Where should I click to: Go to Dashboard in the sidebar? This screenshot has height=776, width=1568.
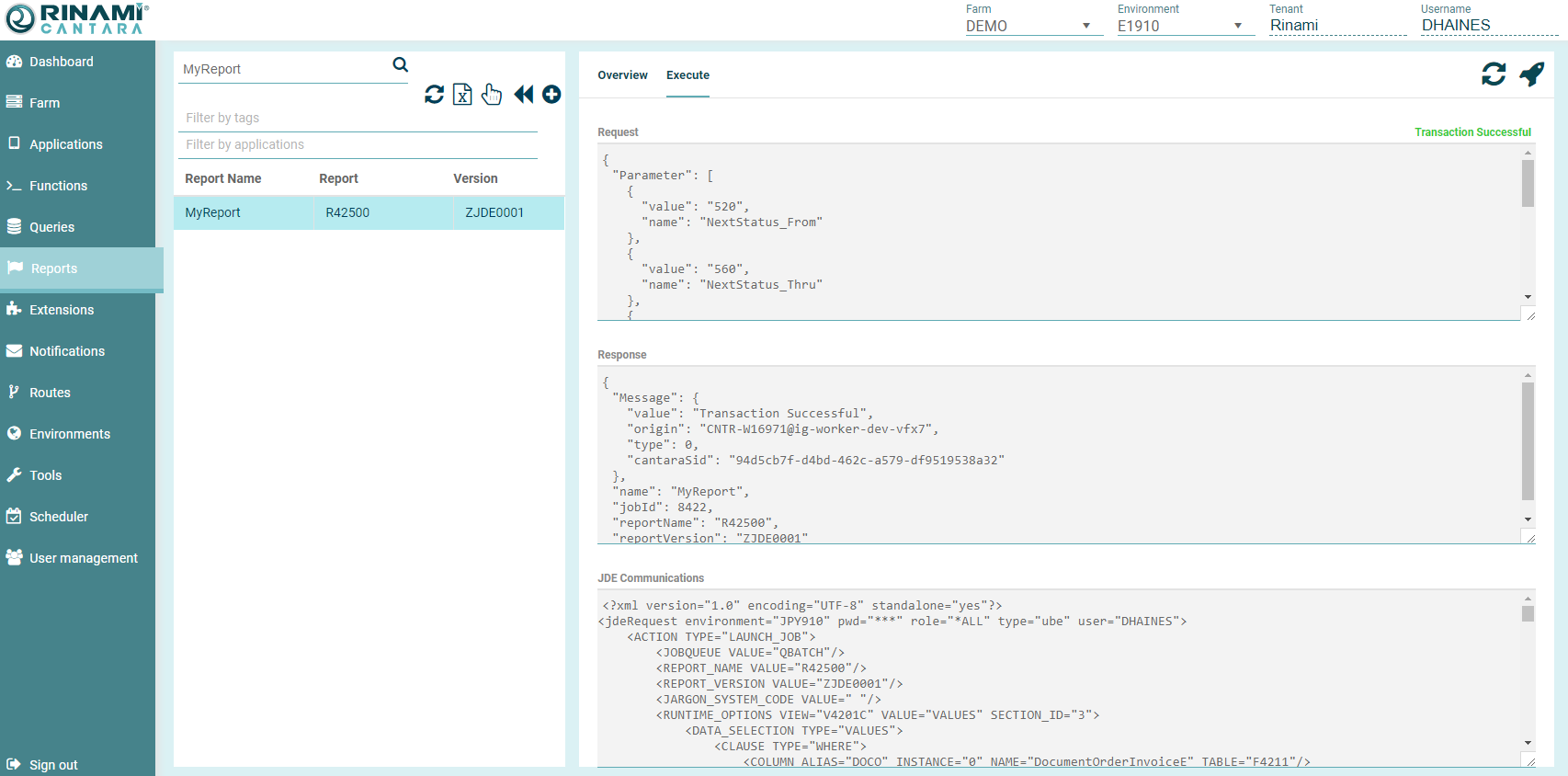61,62
